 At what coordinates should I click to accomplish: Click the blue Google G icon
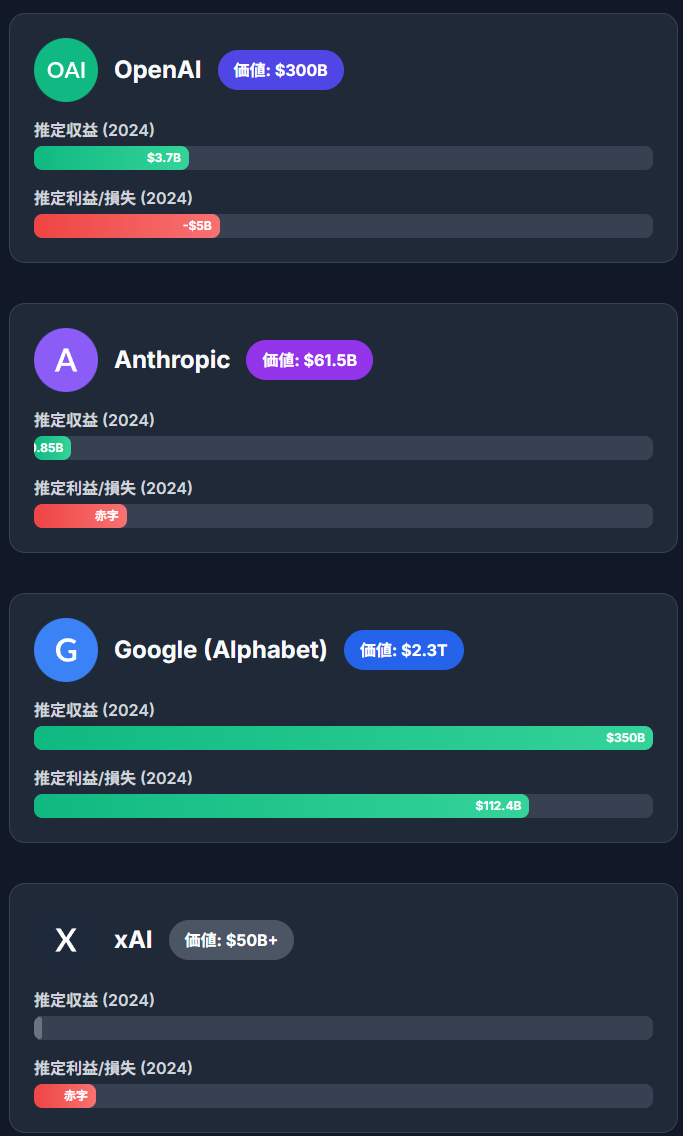66,650
